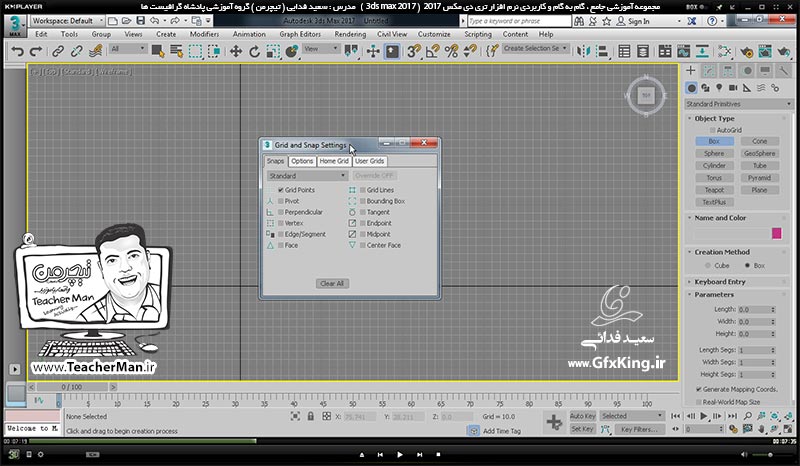
Task: Toggle Generate Mapping Coords checkbox
Action: tap(698, 389)
